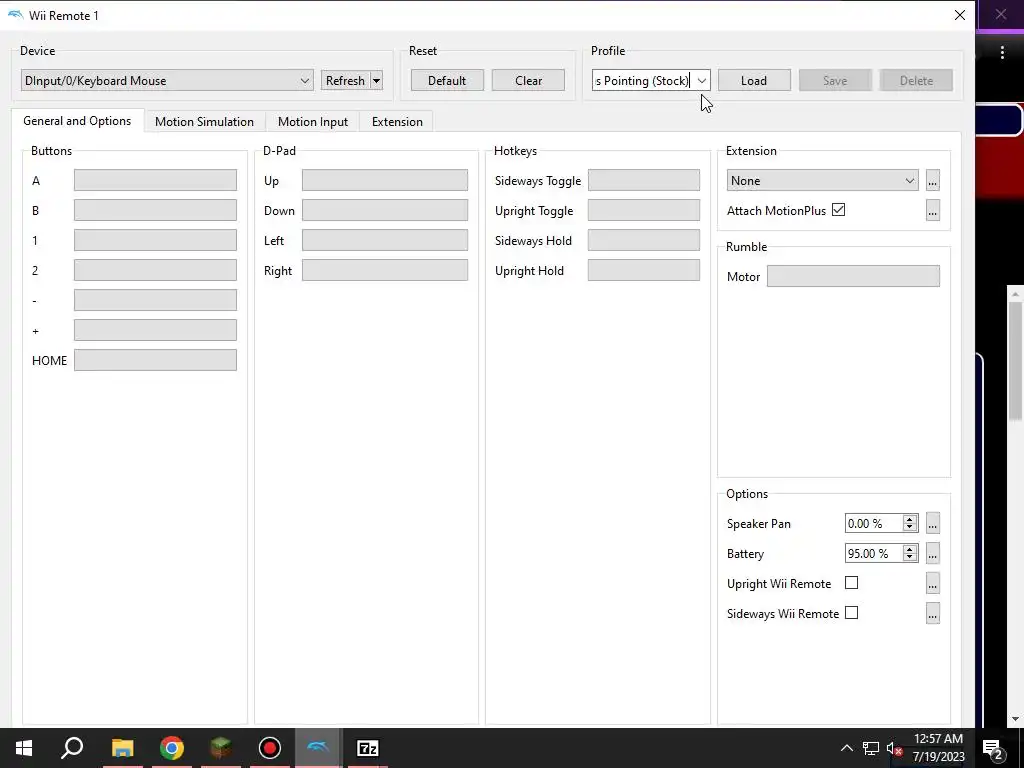Screen dimensions: 1024x768
Task: Click the Refresh button
Action: tap(345, 80)
